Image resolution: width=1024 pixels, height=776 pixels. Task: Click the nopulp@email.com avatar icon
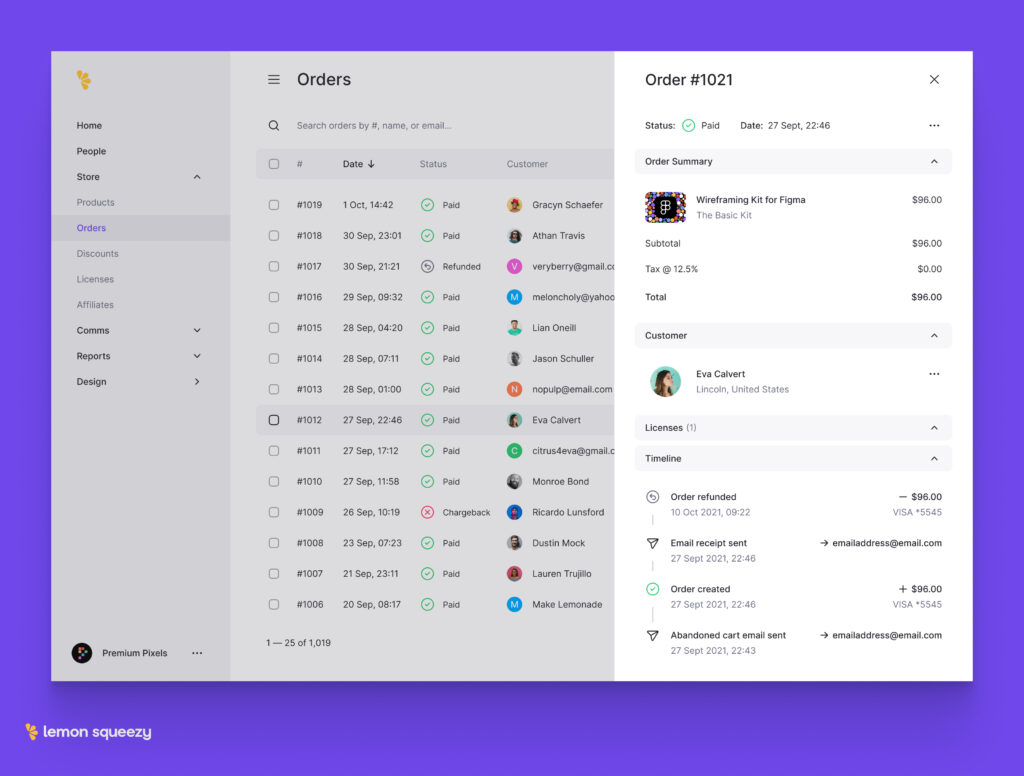[515, 389]
